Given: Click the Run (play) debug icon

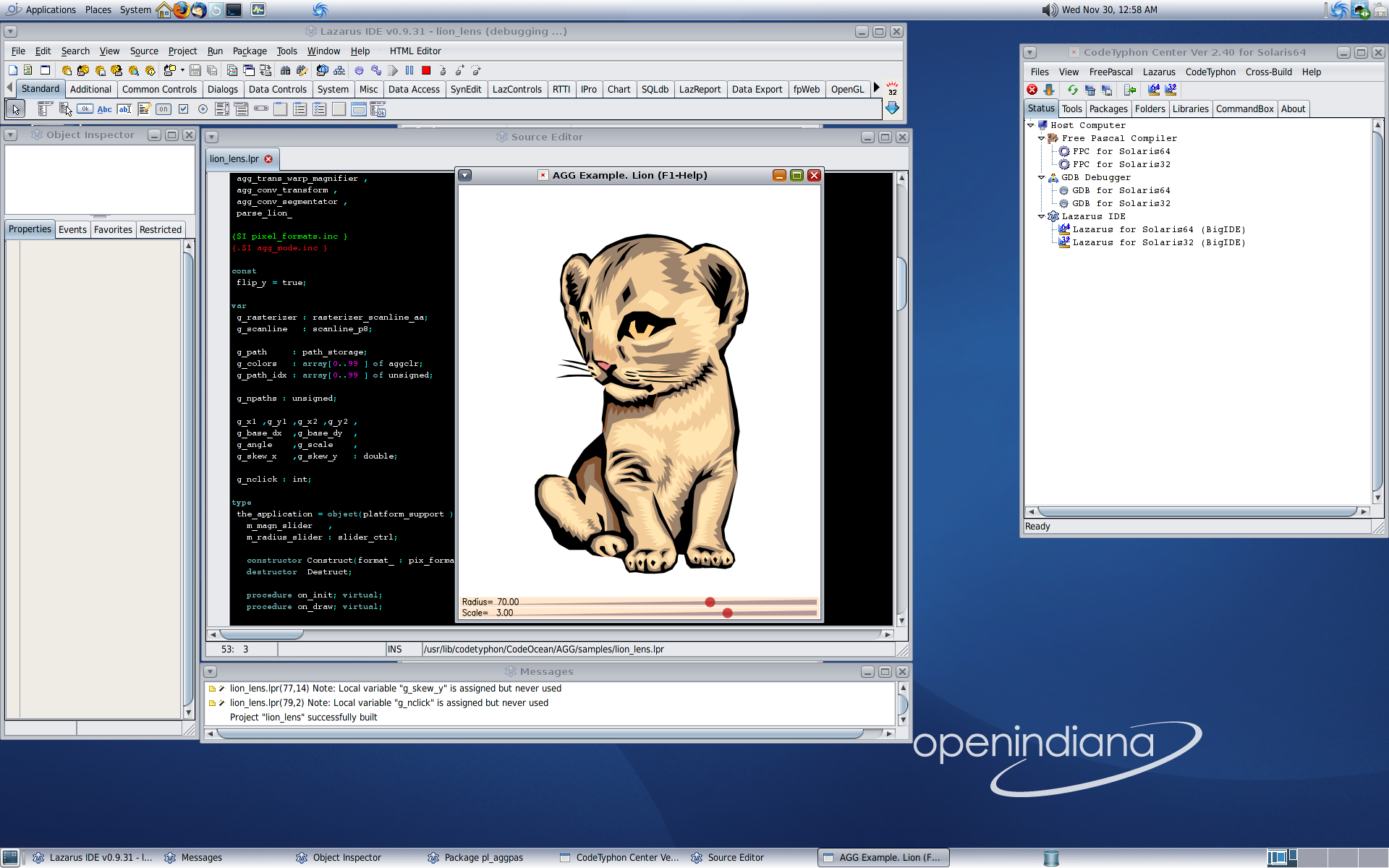Looking at the screenshot, I should tap(393, 70).
